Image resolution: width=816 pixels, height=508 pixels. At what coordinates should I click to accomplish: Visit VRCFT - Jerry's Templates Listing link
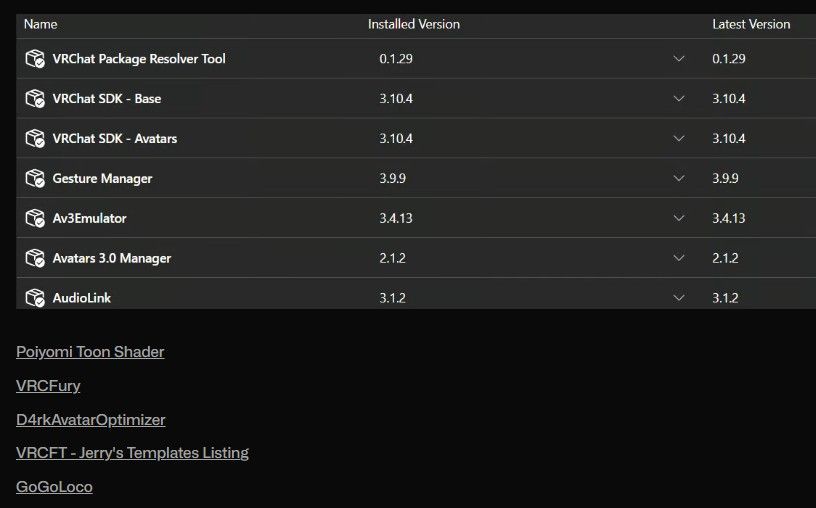(132, 453)
